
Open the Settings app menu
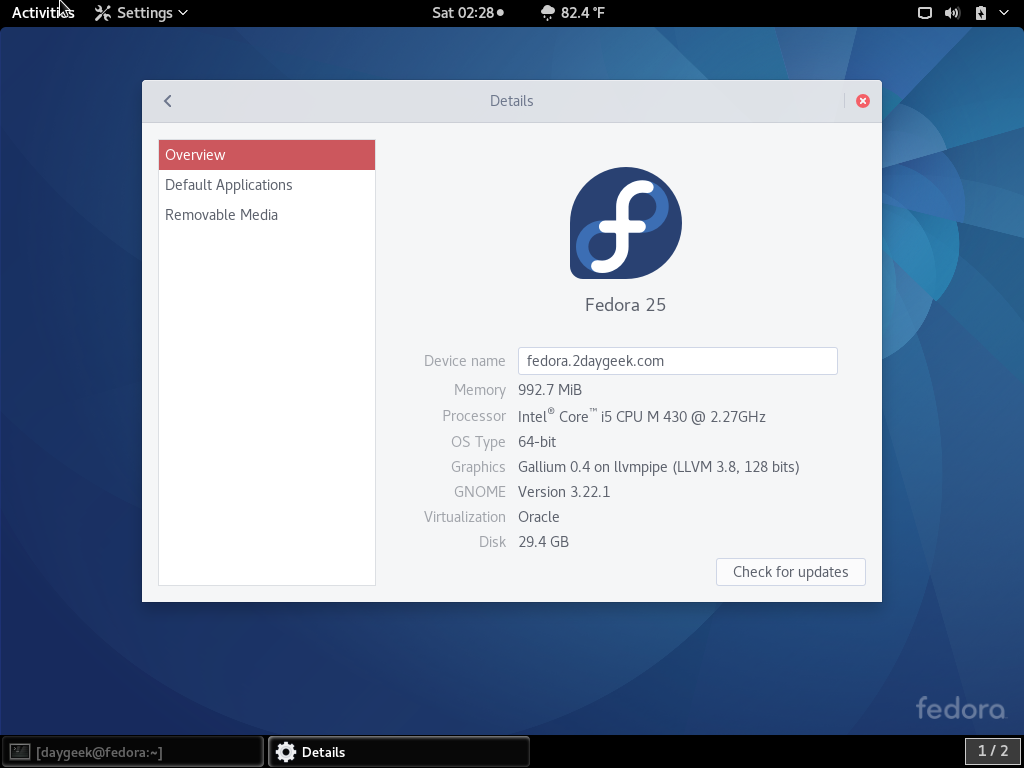142,13
